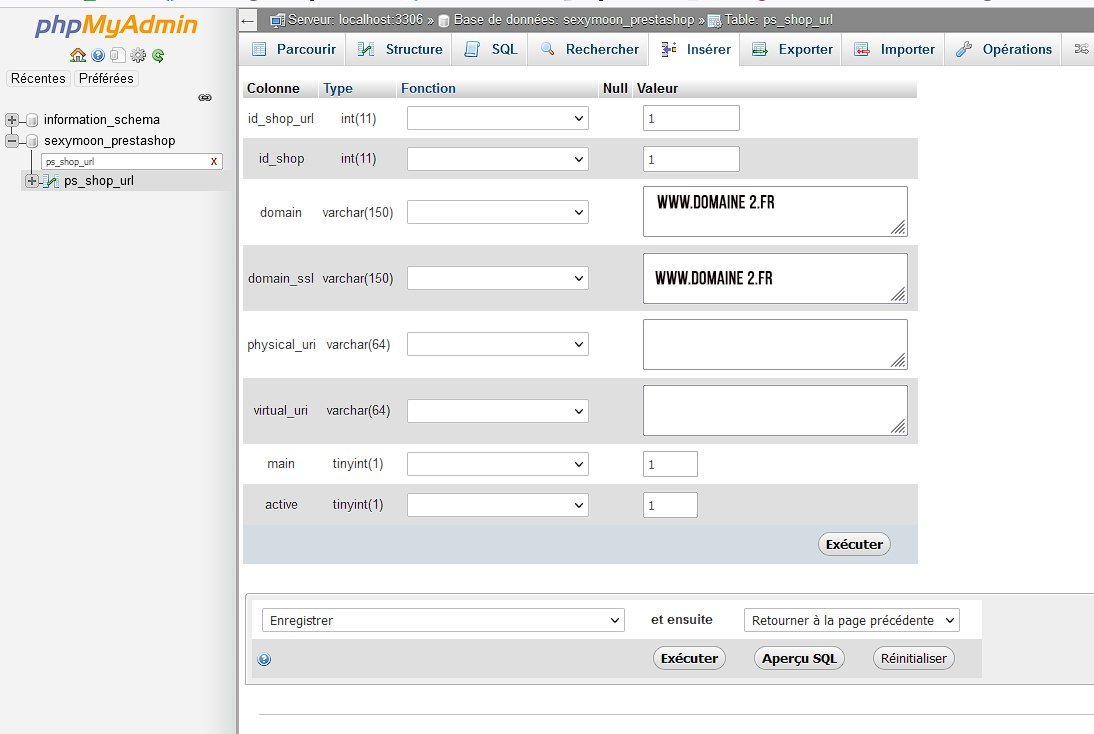This screenshot has height=734, width=1094.
Task: Clear the ps_shop_url filter with red X
Action: coord(213,161)
